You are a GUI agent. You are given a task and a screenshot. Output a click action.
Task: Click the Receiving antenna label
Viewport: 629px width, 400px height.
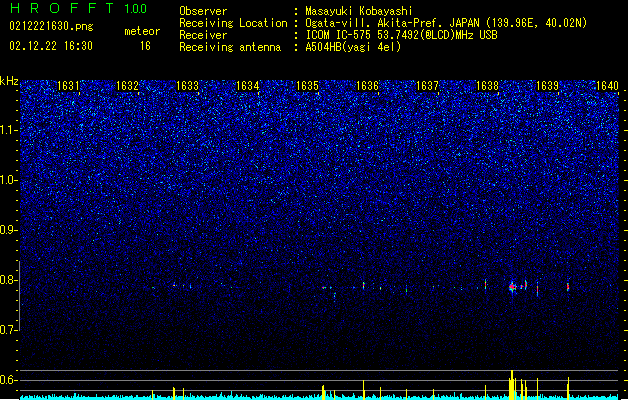click(x=230, y=47)
